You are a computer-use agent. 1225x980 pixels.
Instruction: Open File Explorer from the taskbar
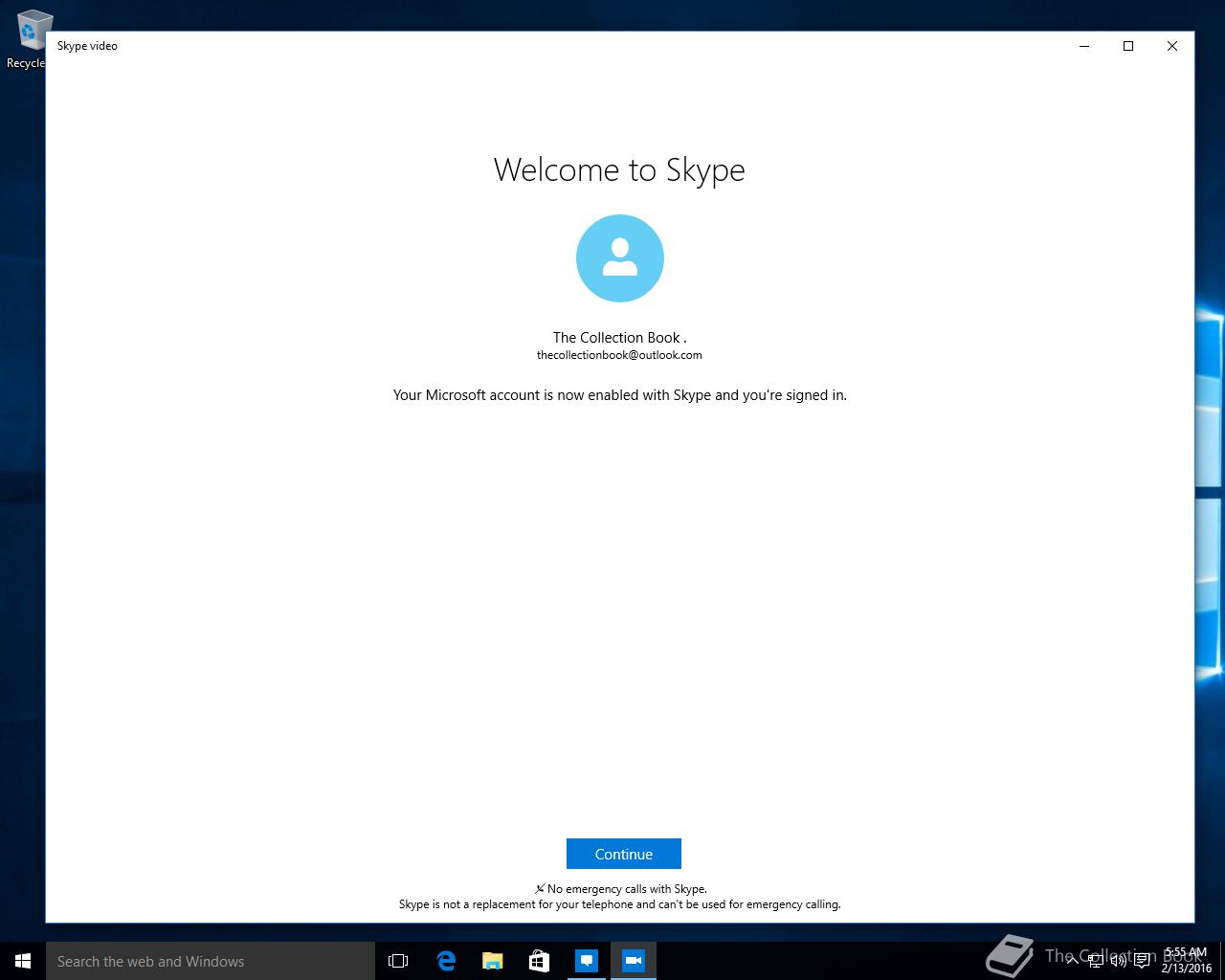pyautogui.click(x=492, y=961)
